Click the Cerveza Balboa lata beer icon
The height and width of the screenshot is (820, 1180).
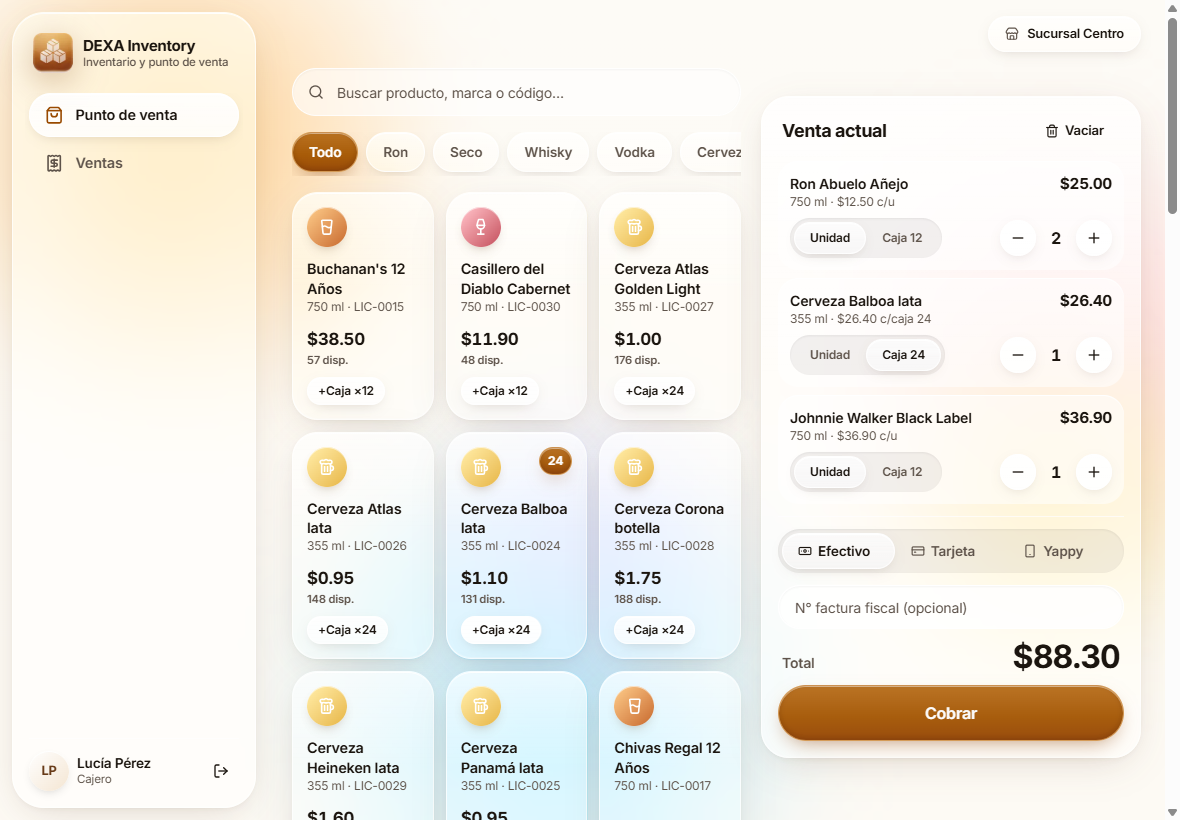[481, 467]
